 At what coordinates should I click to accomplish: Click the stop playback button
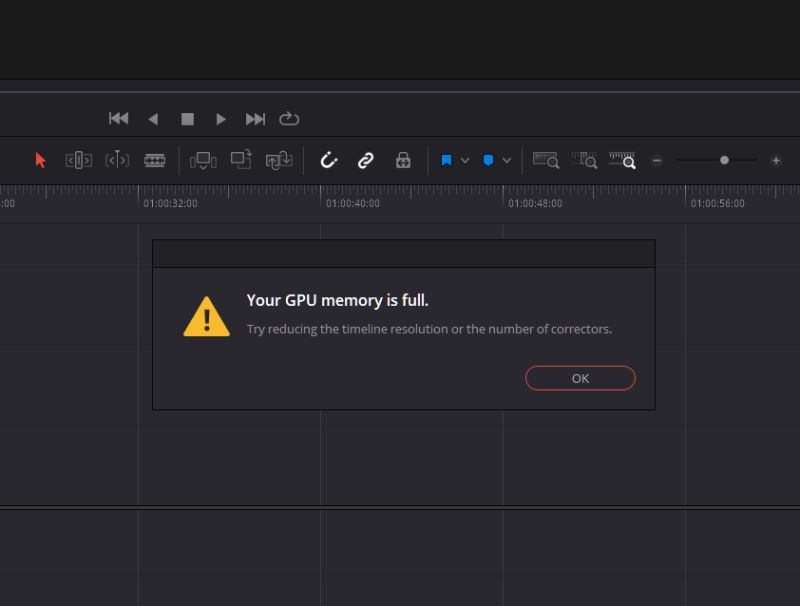coord(187,118)
